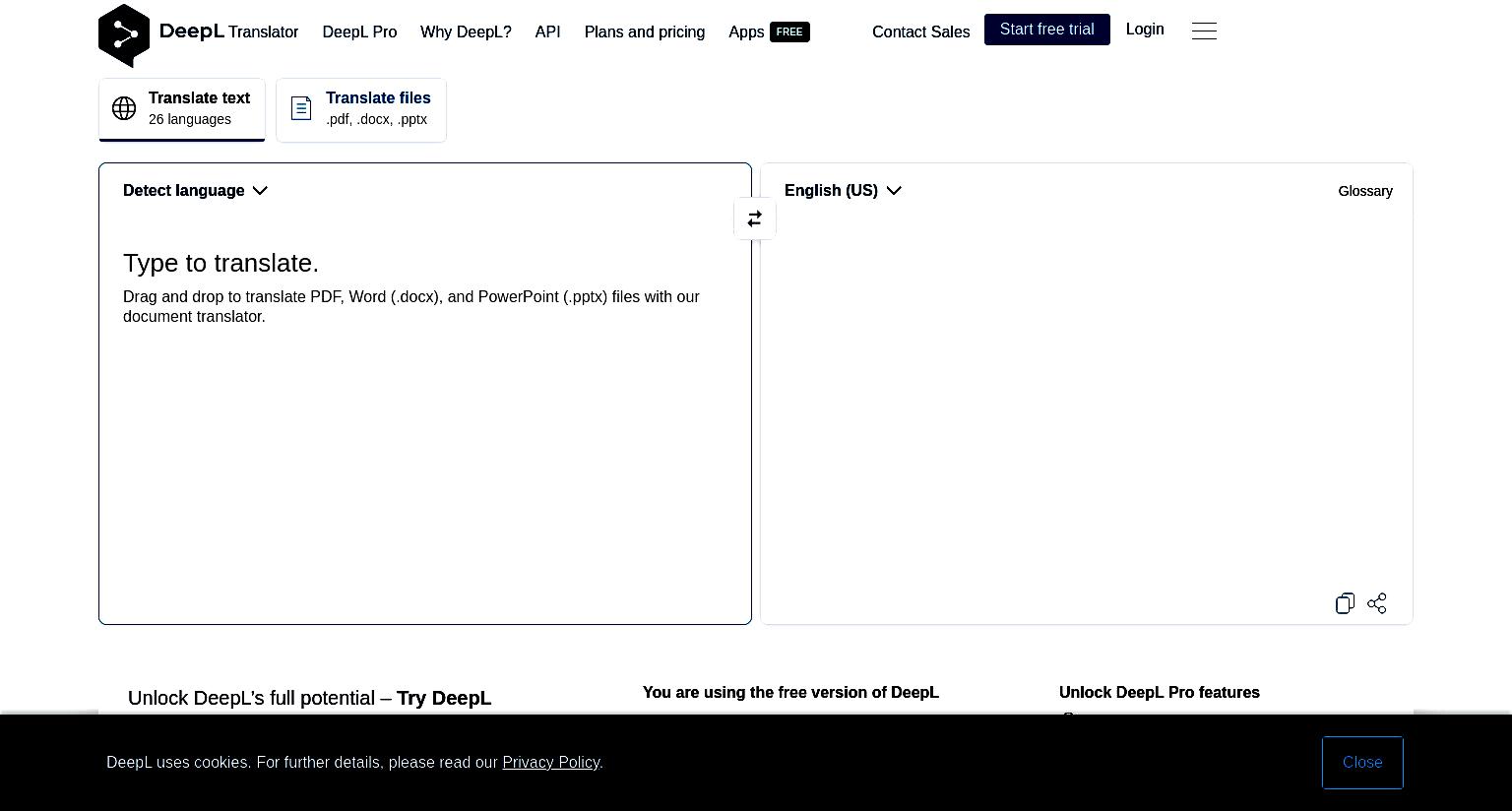
Task: Close the cookie banner
Action: pos(1362,763)
